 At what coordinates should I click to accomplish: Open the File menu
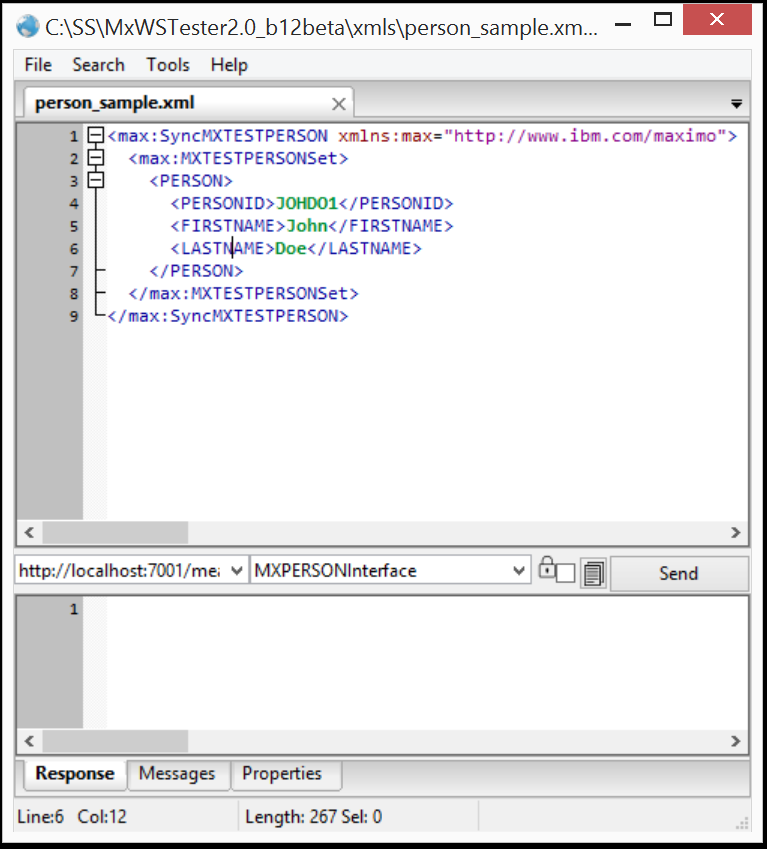pos(38,65)
